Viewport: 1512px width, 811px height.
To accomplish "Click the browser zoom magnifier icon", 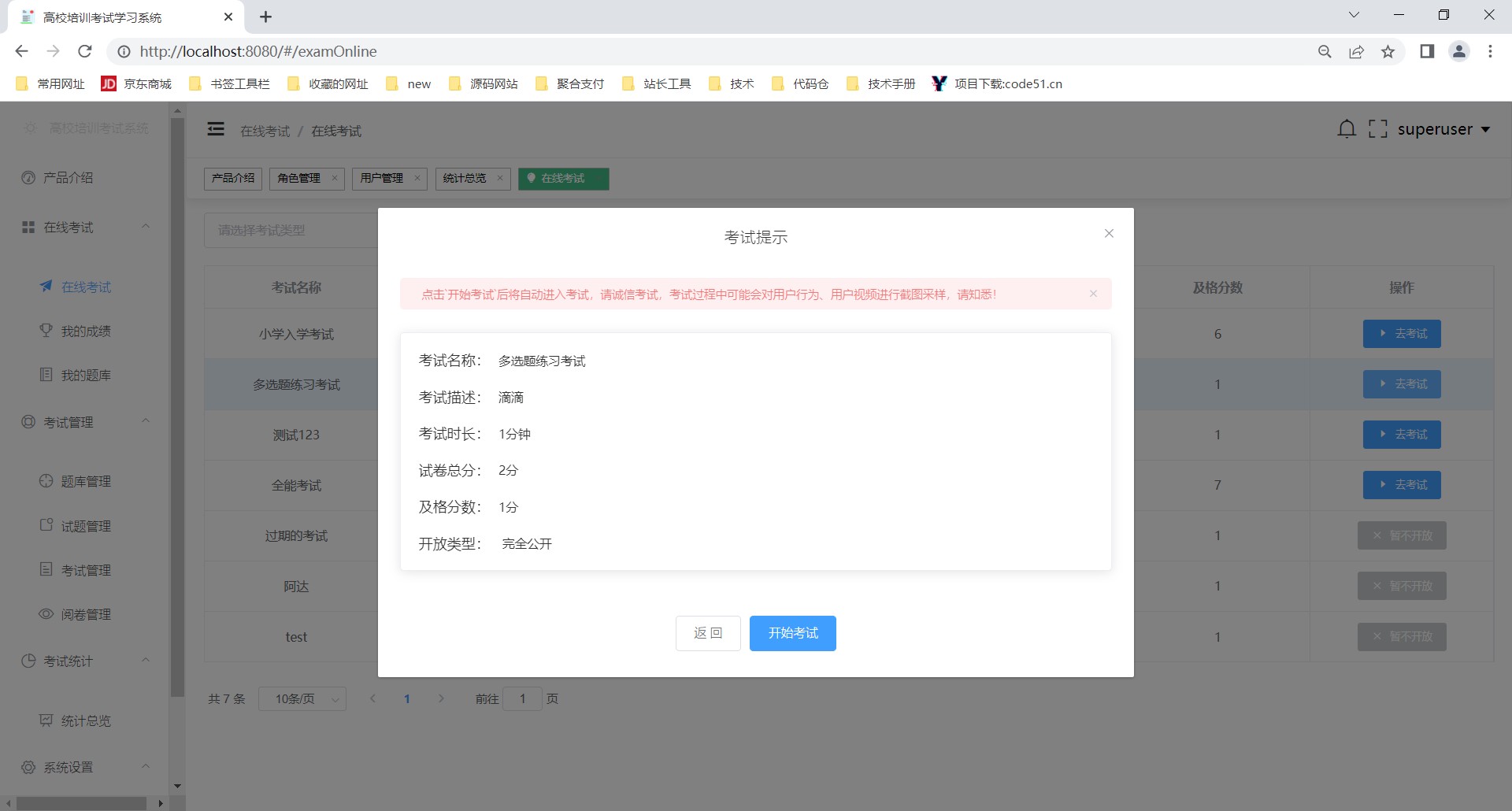I will coord(1325,52).
